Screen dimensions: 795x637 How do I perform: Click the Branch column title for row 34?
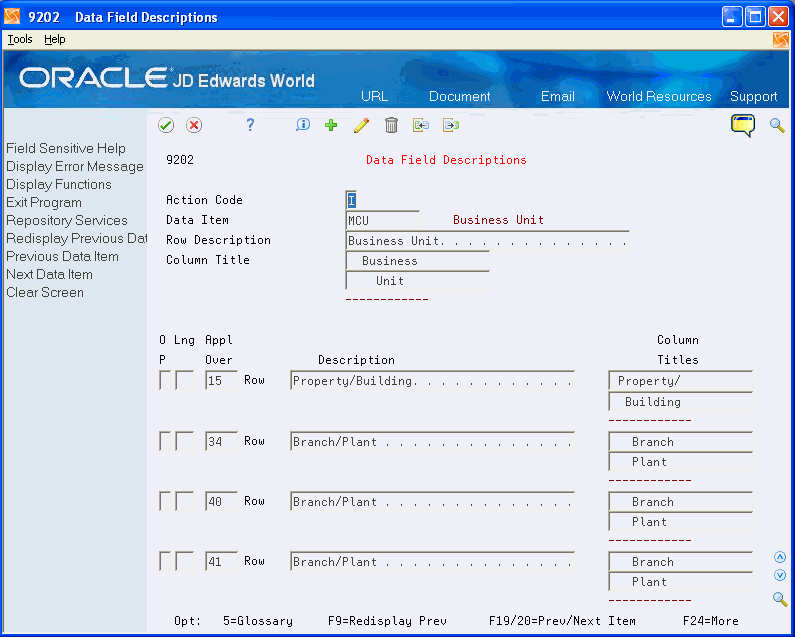pos(680,442)
